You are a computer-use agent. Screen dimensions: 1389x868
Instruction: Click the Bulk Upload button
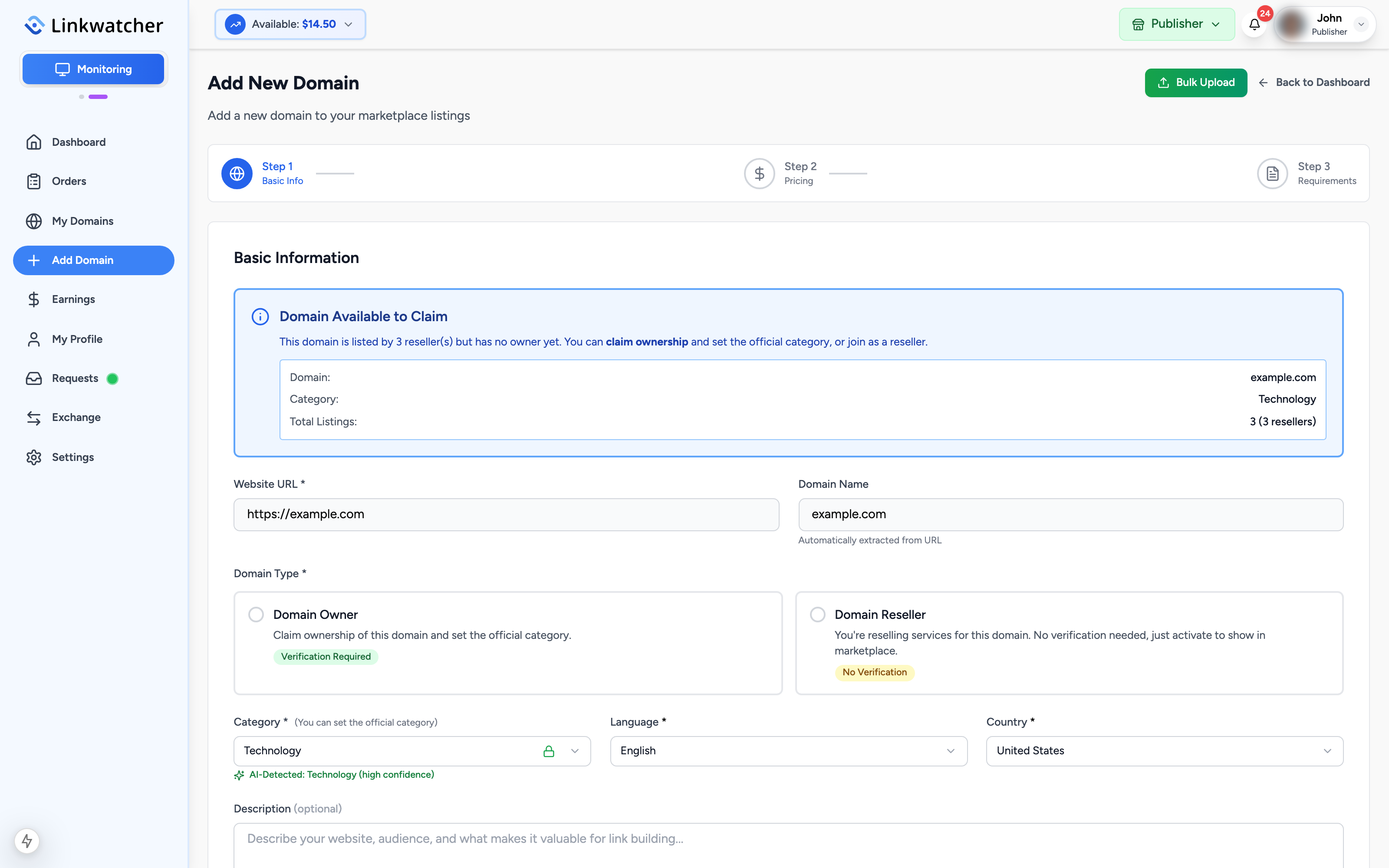pyautogui.click(x=1195, y=82)
